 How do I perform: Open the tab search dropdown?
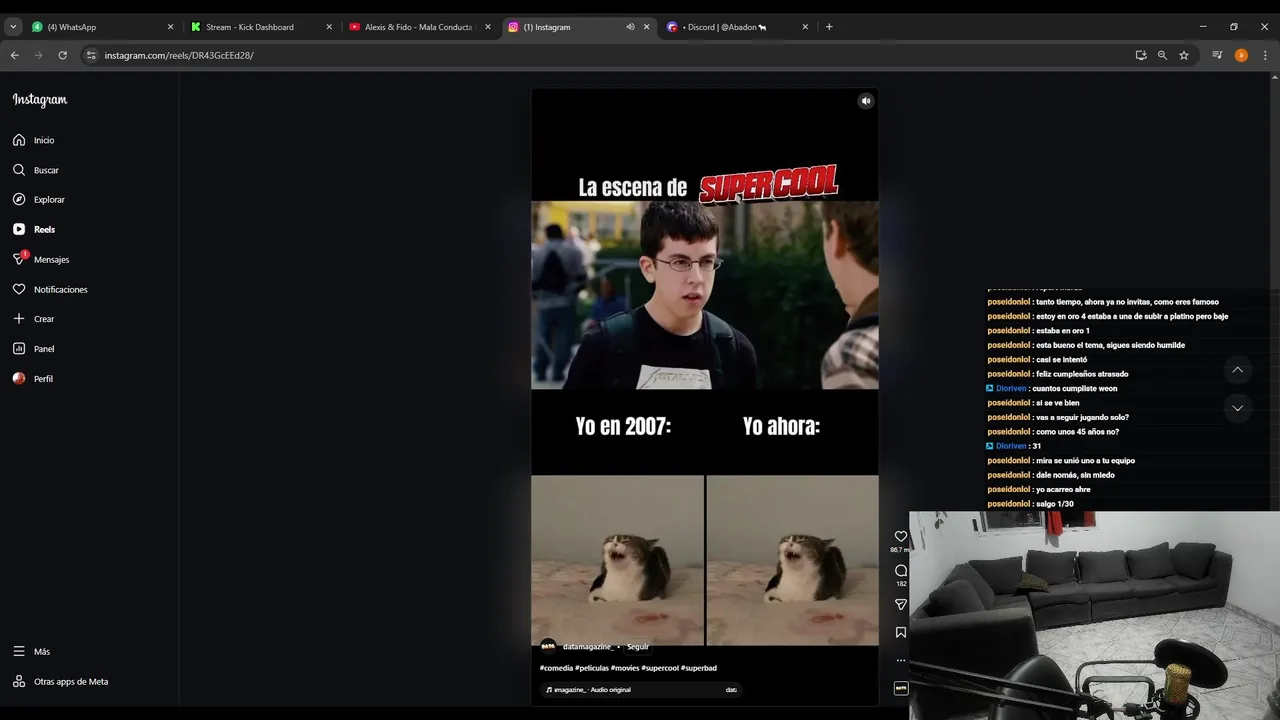point(13,27)
